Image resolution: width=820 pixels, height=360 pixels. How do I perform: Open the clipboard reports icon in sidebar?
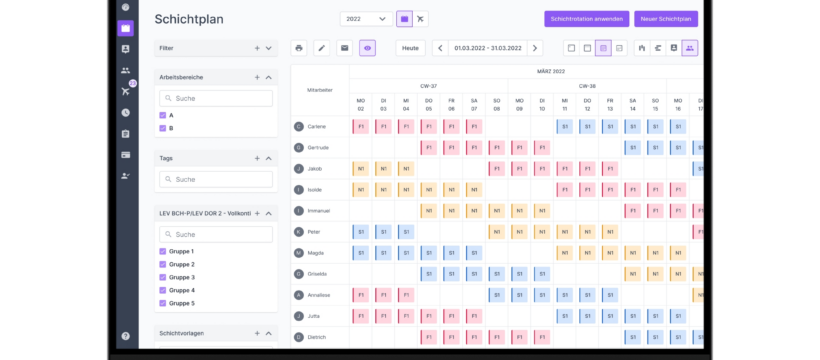coord(126,134)
